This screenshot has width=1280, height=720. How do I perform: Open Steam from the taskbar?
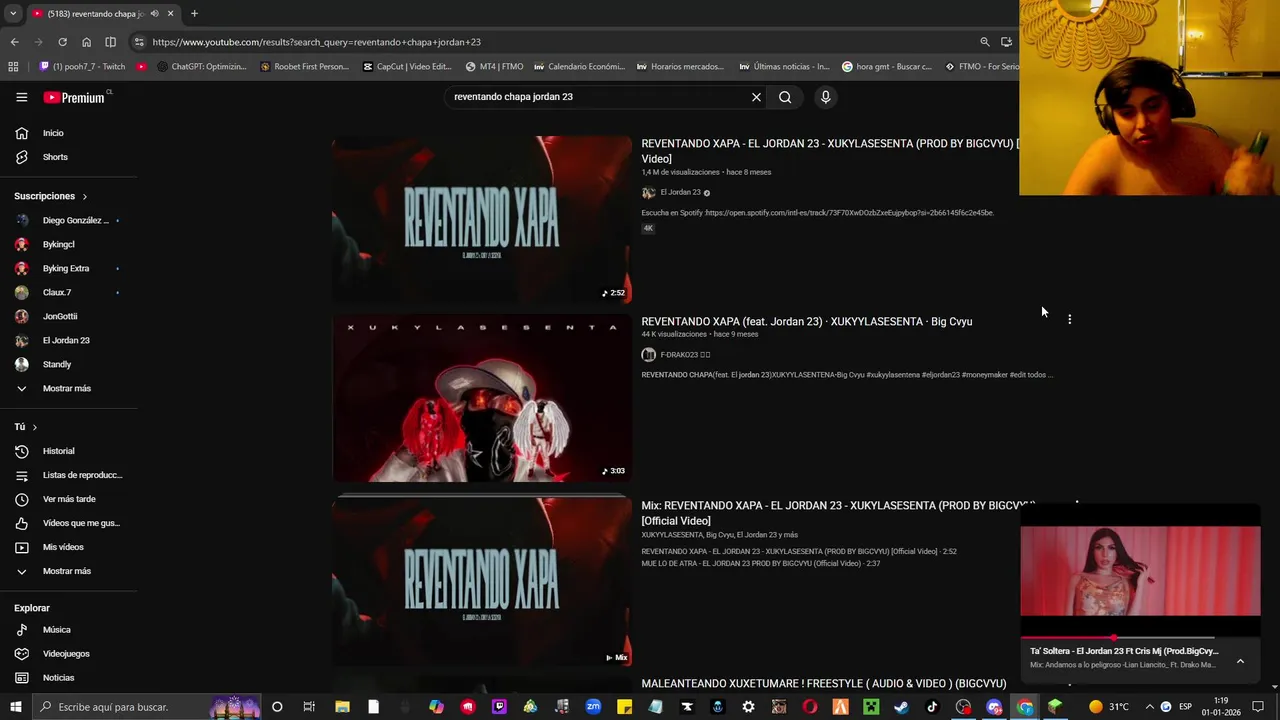point(901,707)
